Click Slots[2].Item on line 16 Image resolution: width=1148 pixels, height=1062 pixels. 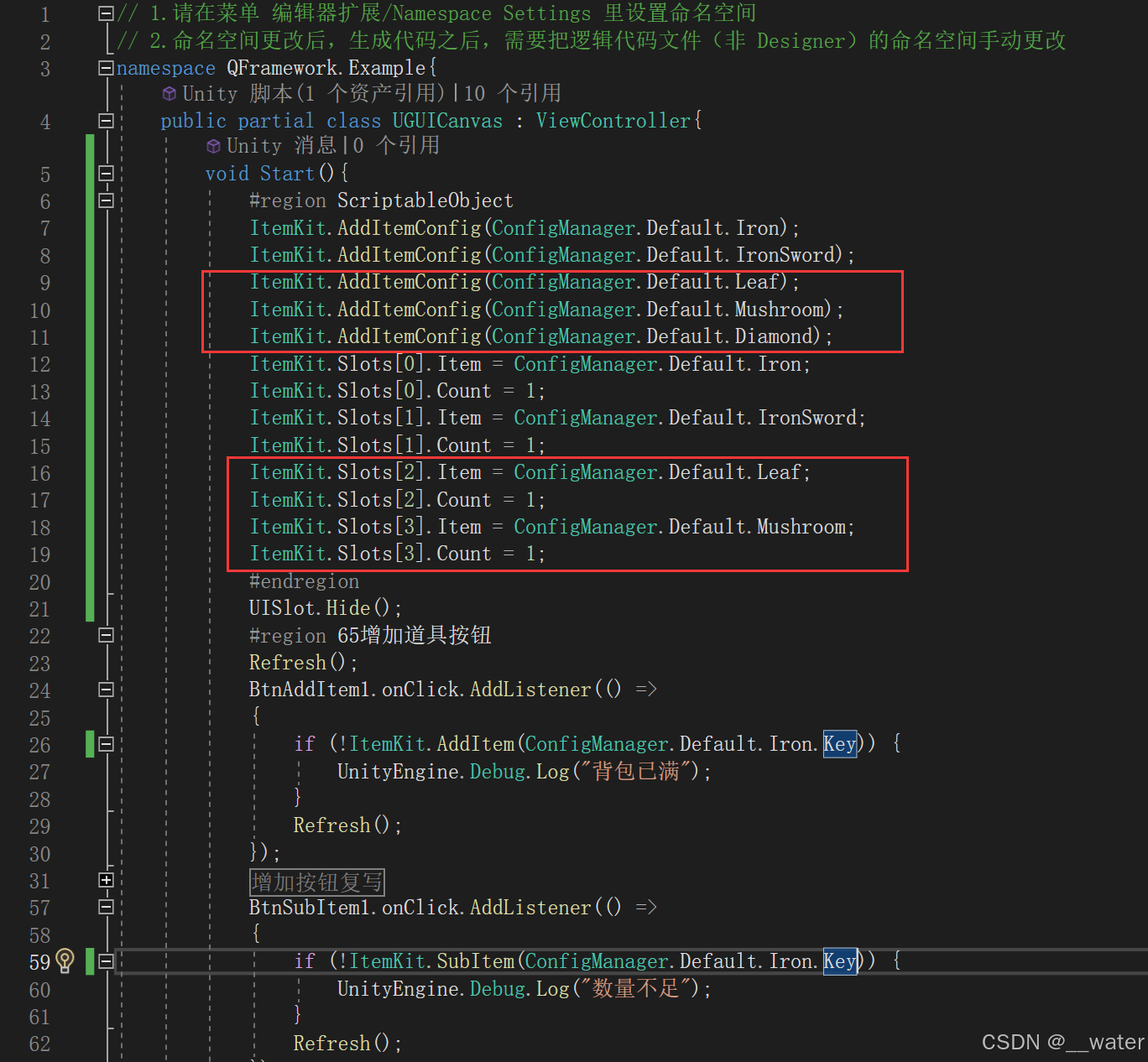(x=410, y=472)
